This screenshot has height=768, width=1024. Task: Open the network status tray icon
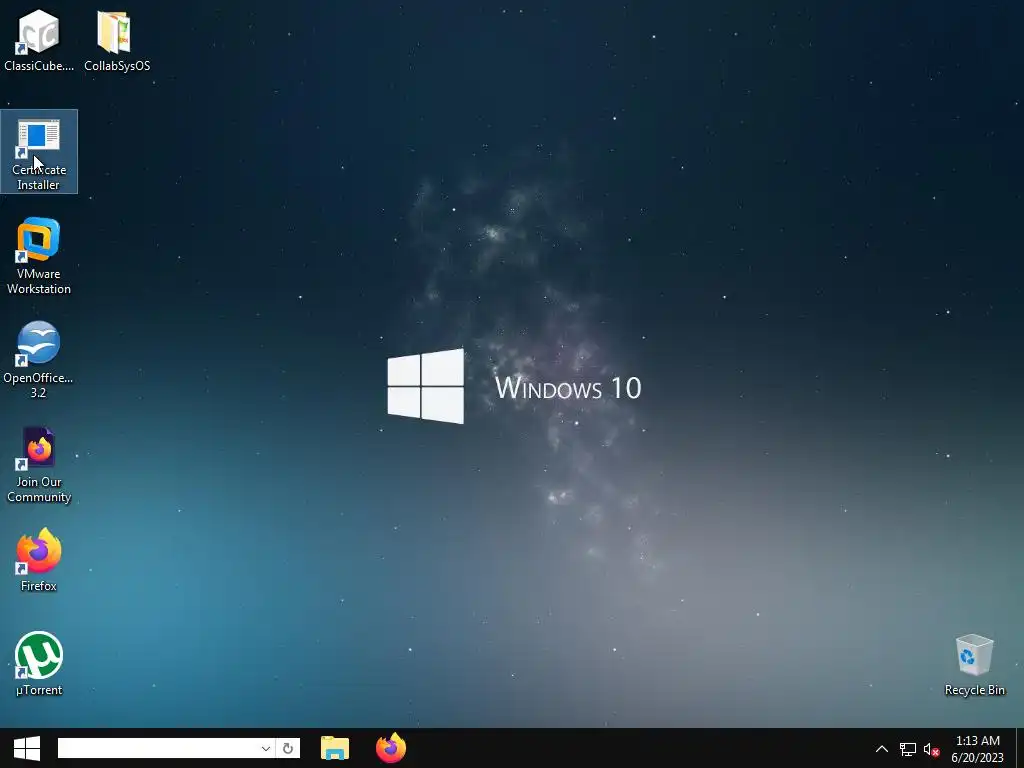pyautogui.click(x=908, y=749)
